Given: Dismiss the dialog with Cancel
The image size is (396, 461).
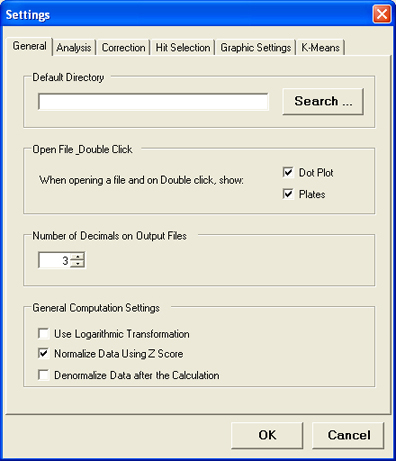Looking at the screenshot, I should click(x=348, y=435).
